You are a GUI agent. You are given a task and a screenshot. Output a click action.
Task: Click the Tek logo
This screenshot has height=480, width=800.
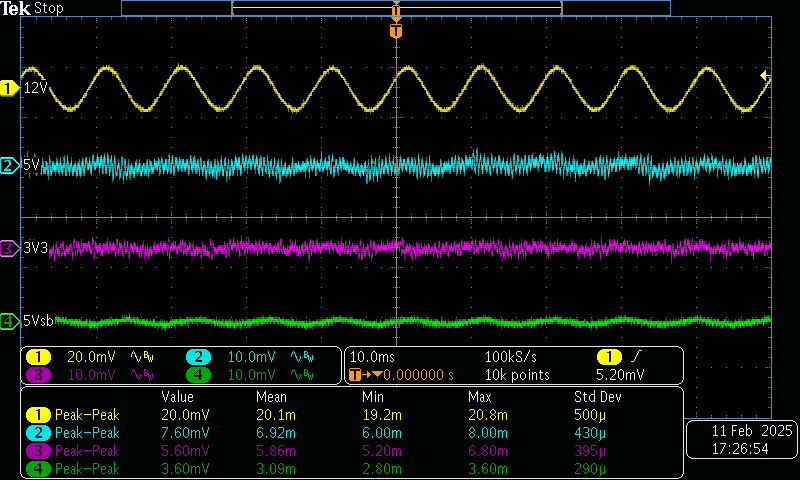tap(15, 8)
